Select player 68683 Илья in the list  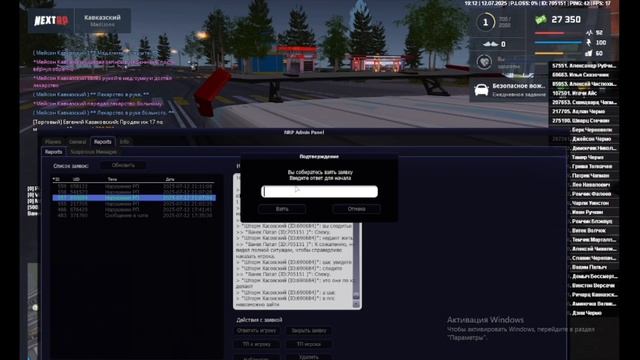(x=584, y=75)
